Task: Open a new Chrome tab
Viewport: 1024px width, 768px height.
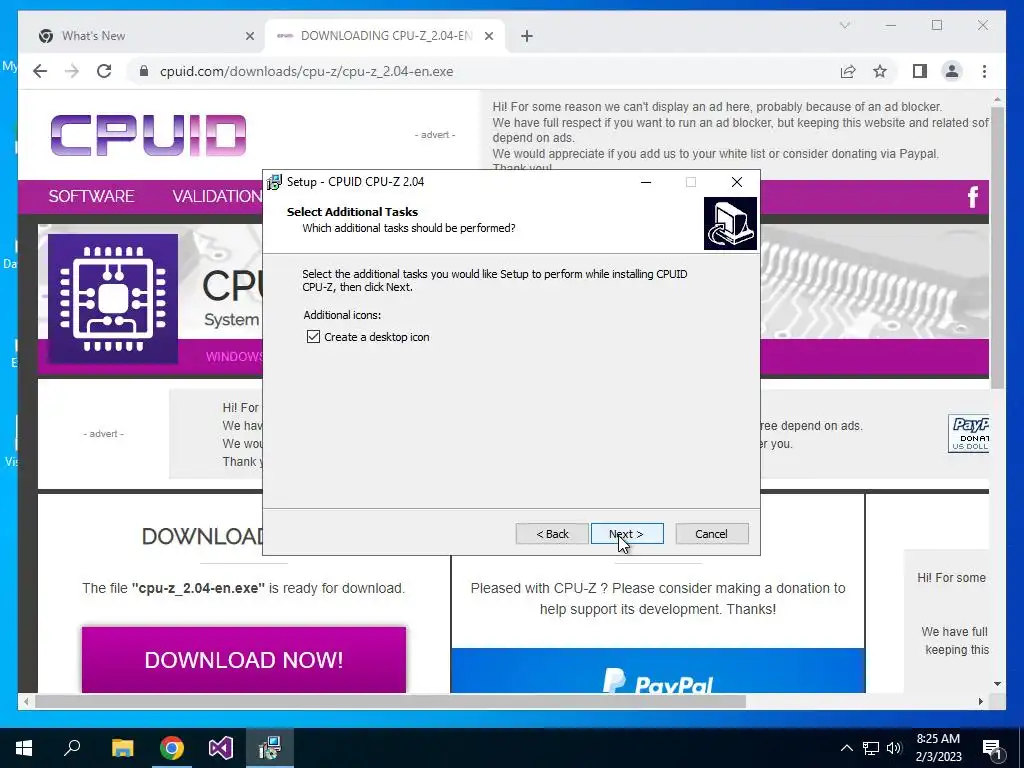Action: [527, 36]
